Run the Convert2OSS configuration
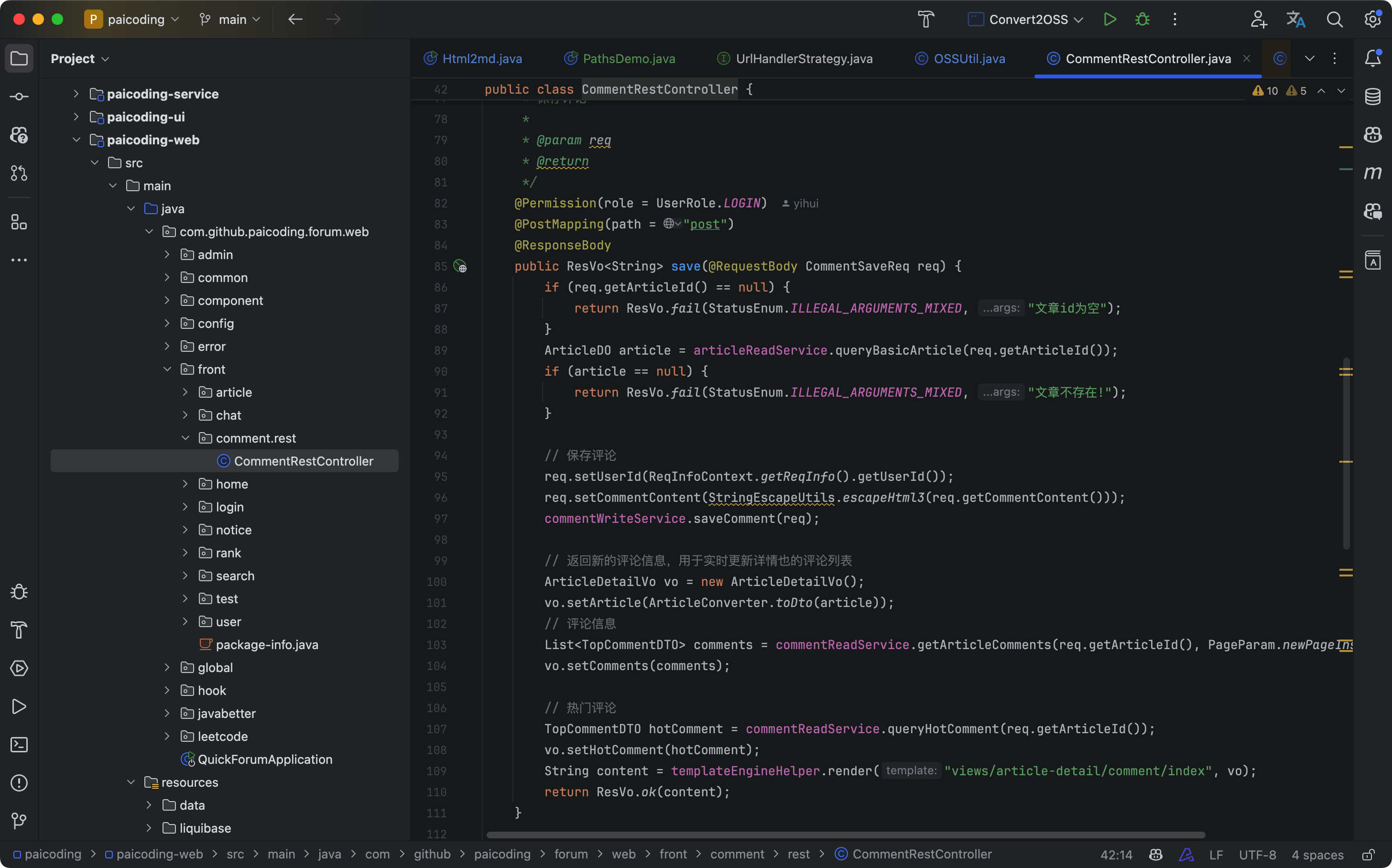 (1109, 20)
